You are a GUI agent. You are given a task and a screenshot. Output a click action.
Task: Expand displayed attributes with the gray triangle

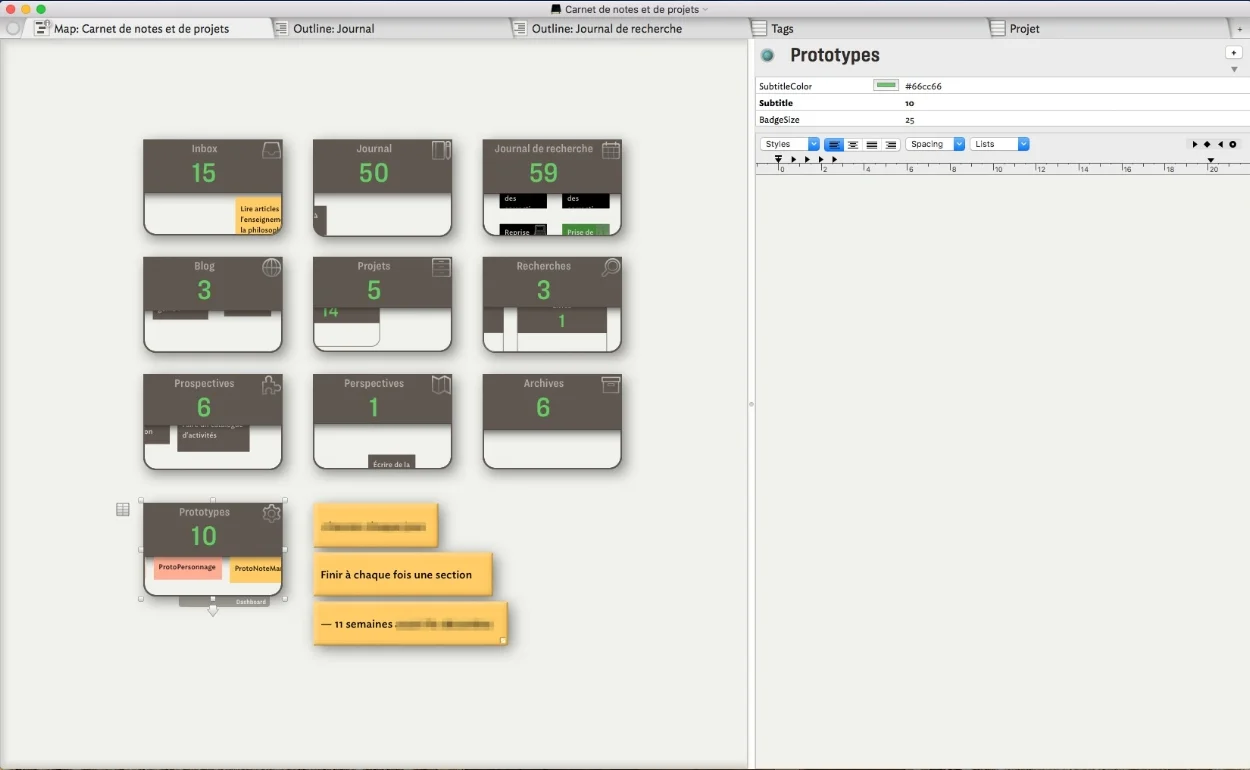(x=1234, y=70)
